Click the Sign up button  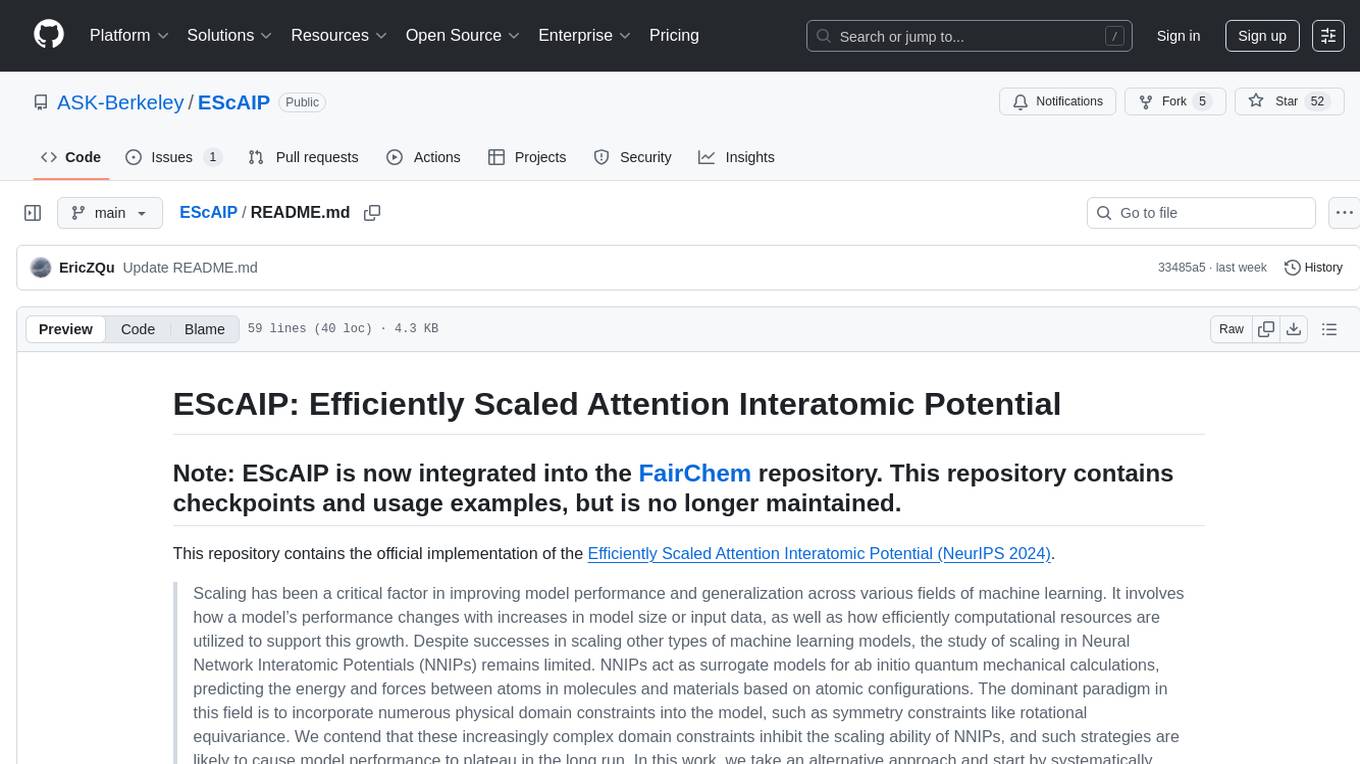pos(1262,35)
